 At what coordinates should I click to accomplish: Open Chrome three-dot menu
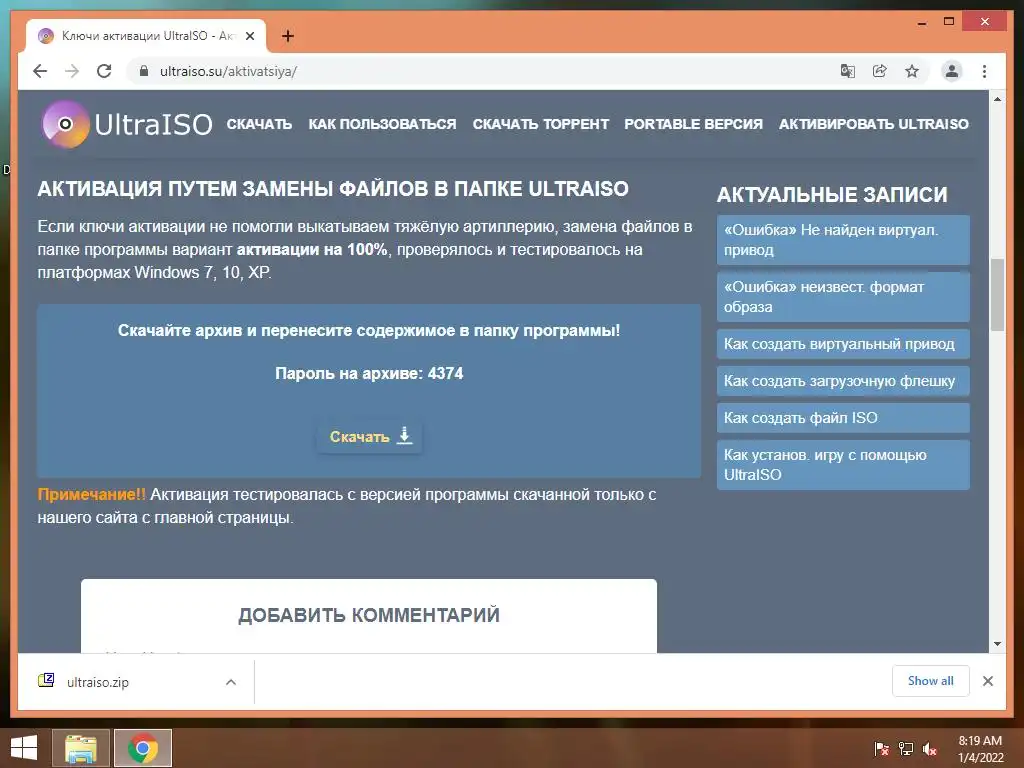(984, 71)
